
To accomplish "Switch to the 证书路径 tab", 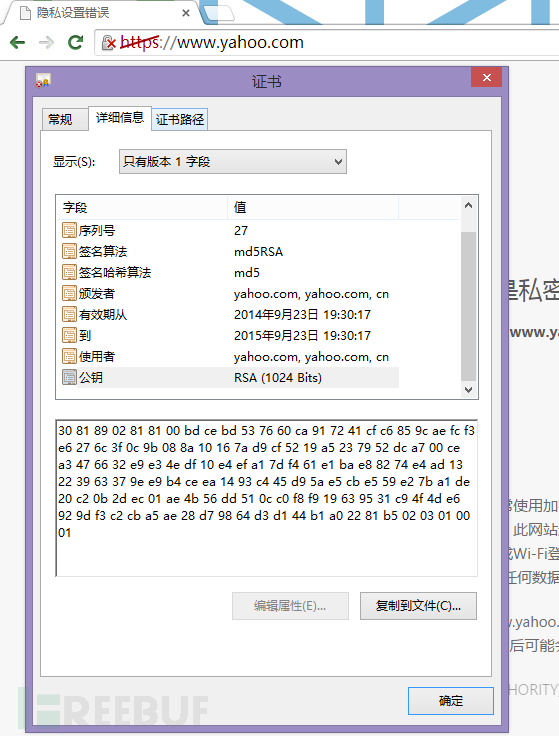I will [180, 119].
